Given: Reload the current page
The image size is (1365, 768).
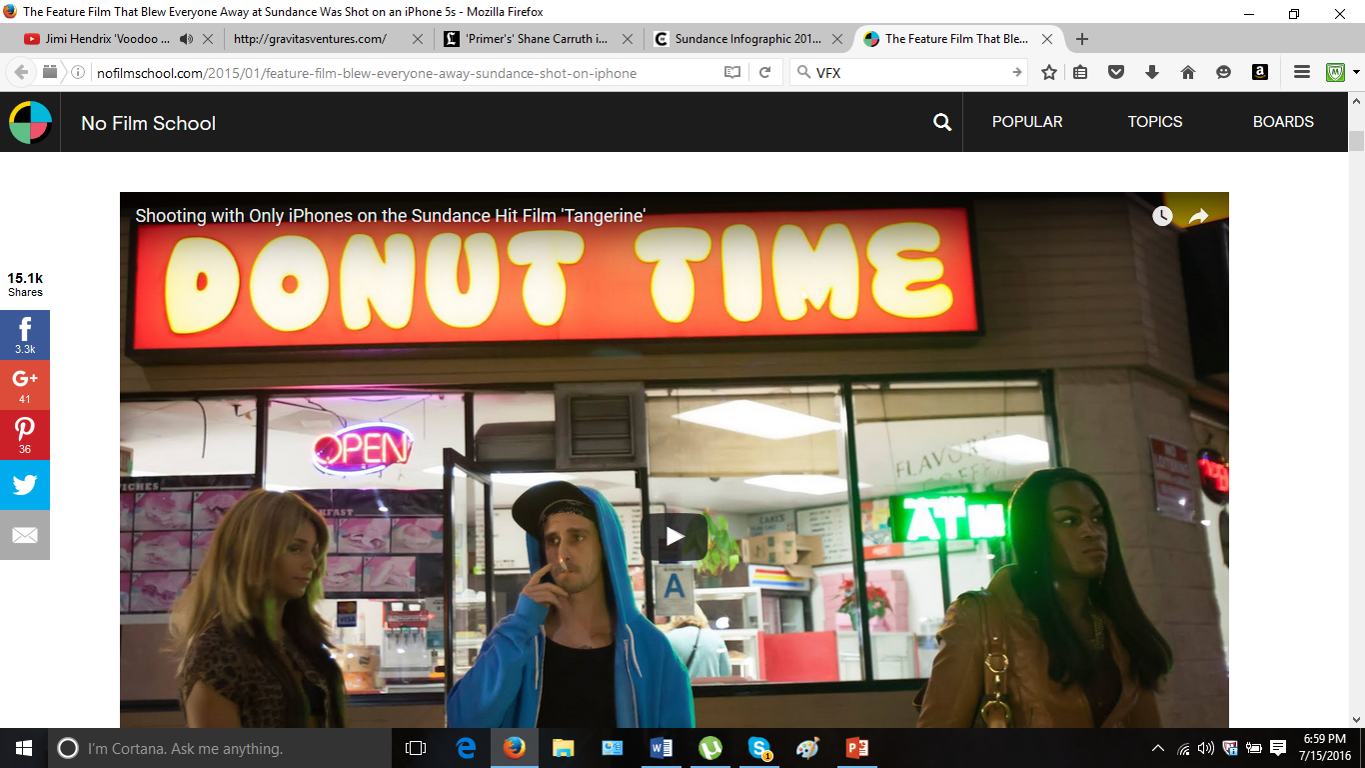Looking at the screenshot, I should point(765,72).
